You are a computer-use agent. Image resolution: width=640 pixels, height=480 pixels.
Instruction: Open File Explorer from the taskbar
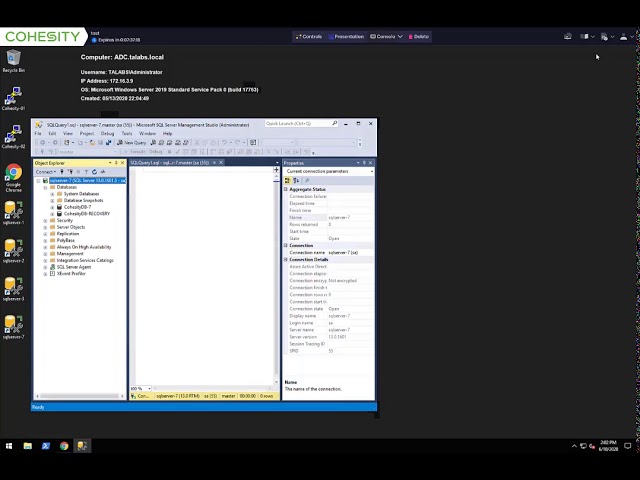(x=28, y=446)
